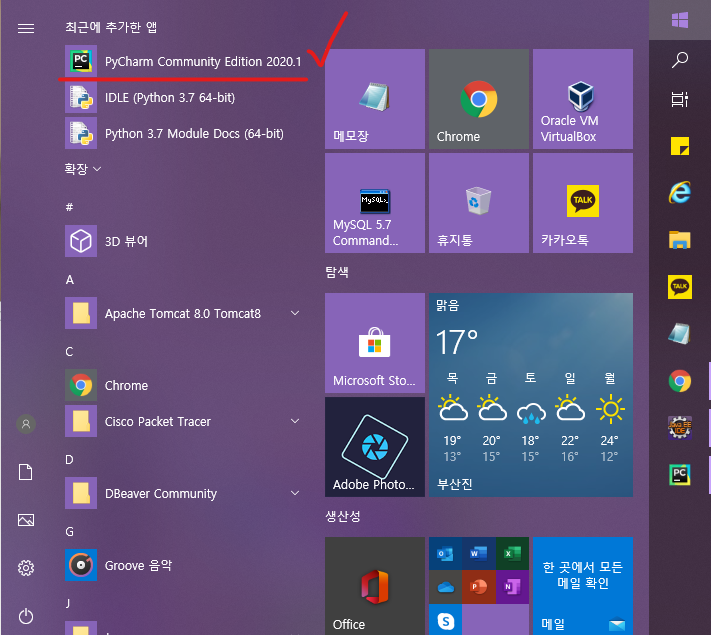
Task: Open the 카카오톡 tile
Action: [583, 203]
